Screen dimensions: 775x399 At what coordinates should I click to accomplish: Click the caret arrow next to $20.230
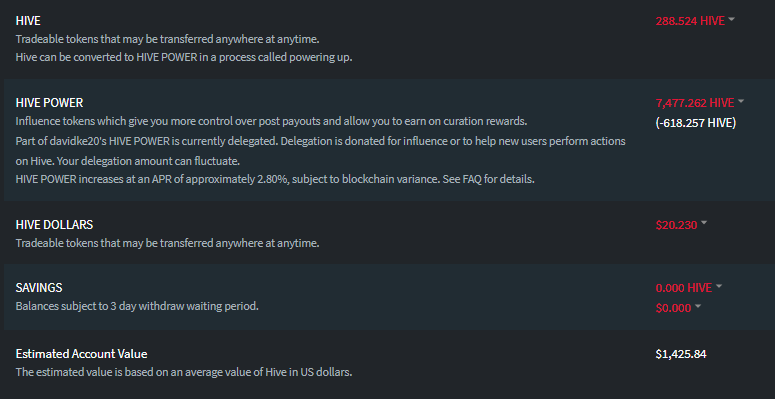(x=704, y=223)
